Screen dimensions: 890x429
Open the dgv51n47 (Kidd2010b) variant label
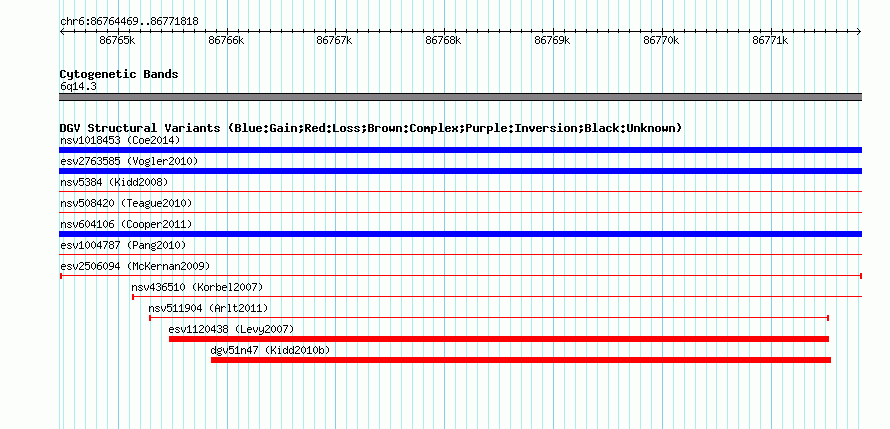(270, 350)
